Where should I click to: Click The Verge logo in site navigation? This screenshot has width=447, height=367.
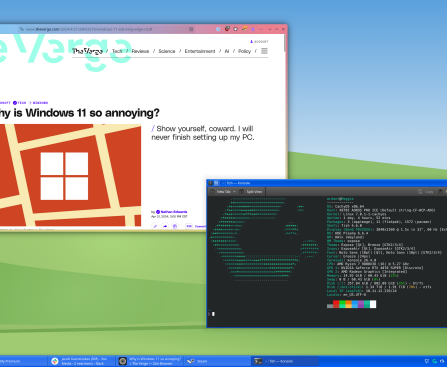pos(87,51)
